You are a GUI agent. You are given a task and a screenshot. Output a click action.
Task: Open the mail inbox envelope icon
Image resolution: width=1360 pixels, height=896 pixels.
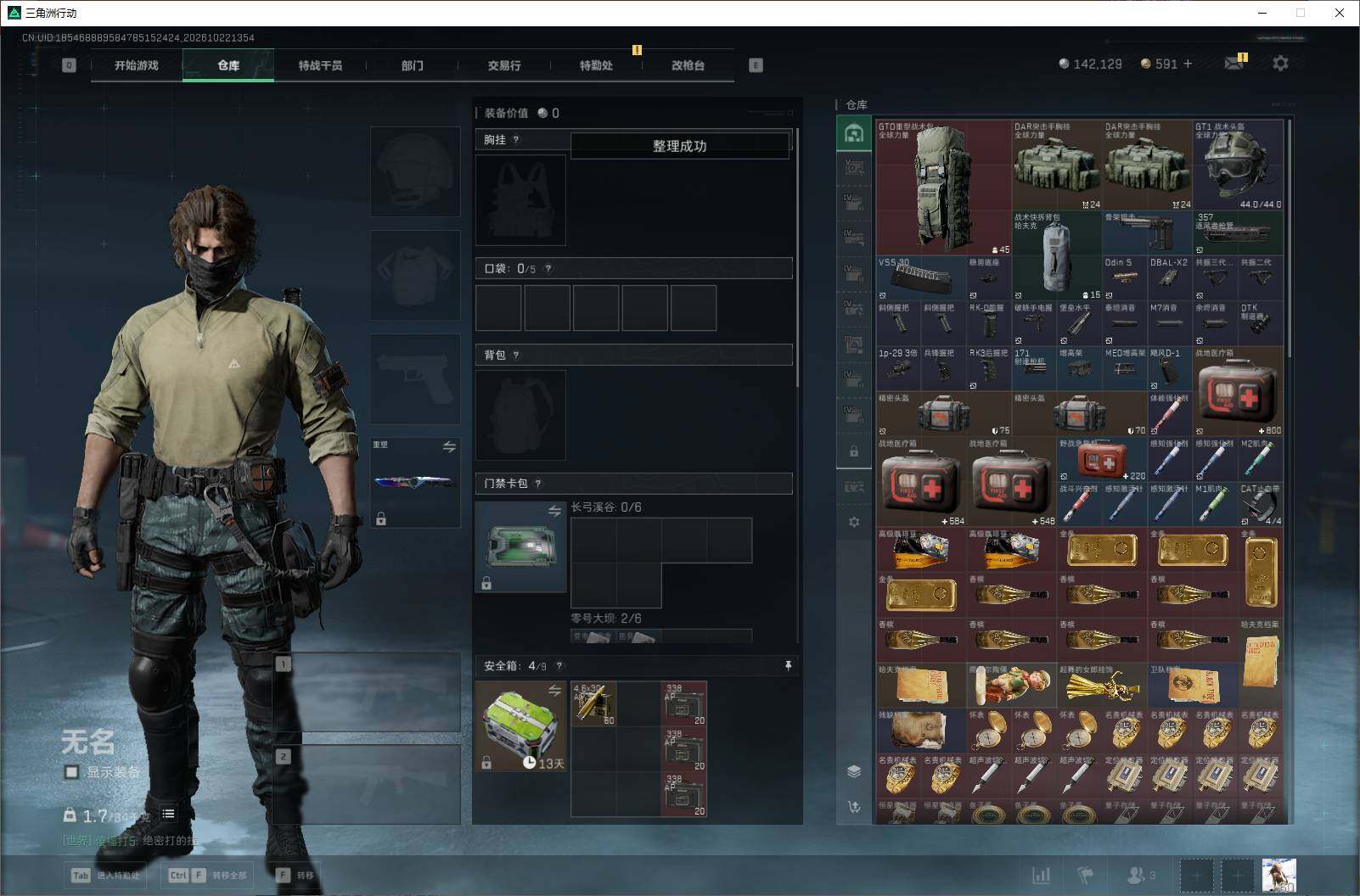pos(1234,64)
